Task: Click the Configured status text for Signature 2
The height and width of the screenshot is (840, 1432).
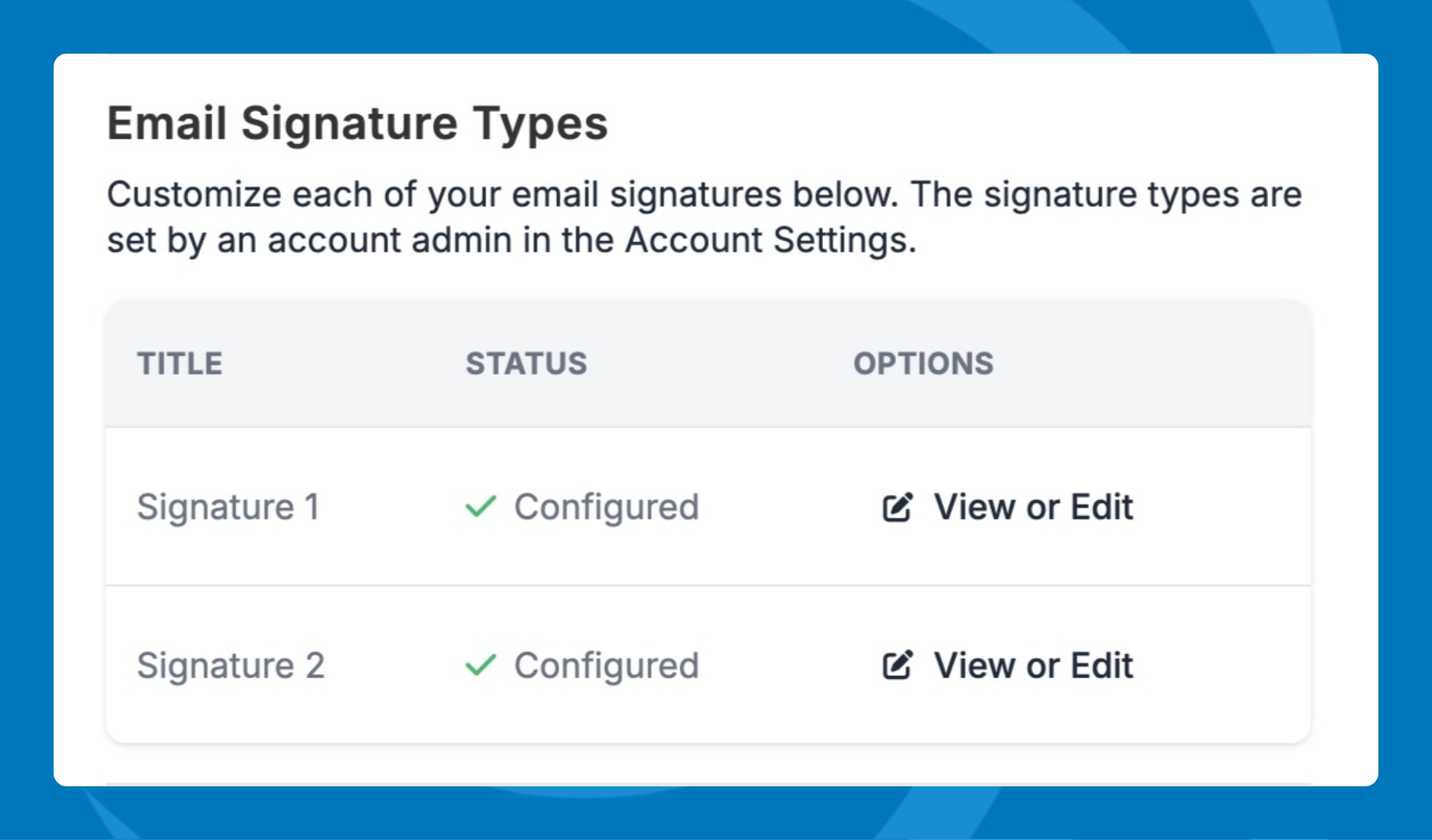Action: tap(606, 666)
